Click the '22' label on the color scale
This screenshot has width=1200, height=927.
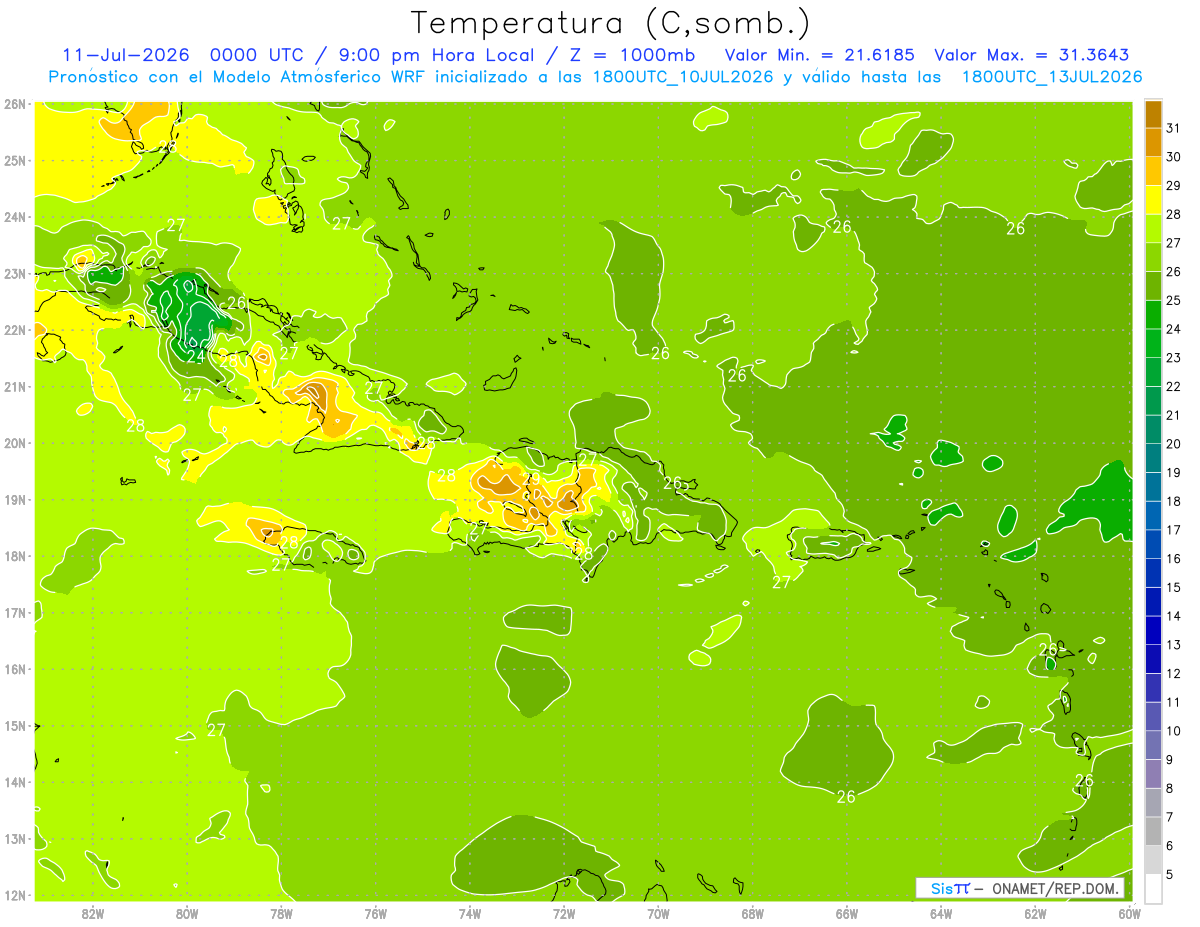[x=1174, y=386]
